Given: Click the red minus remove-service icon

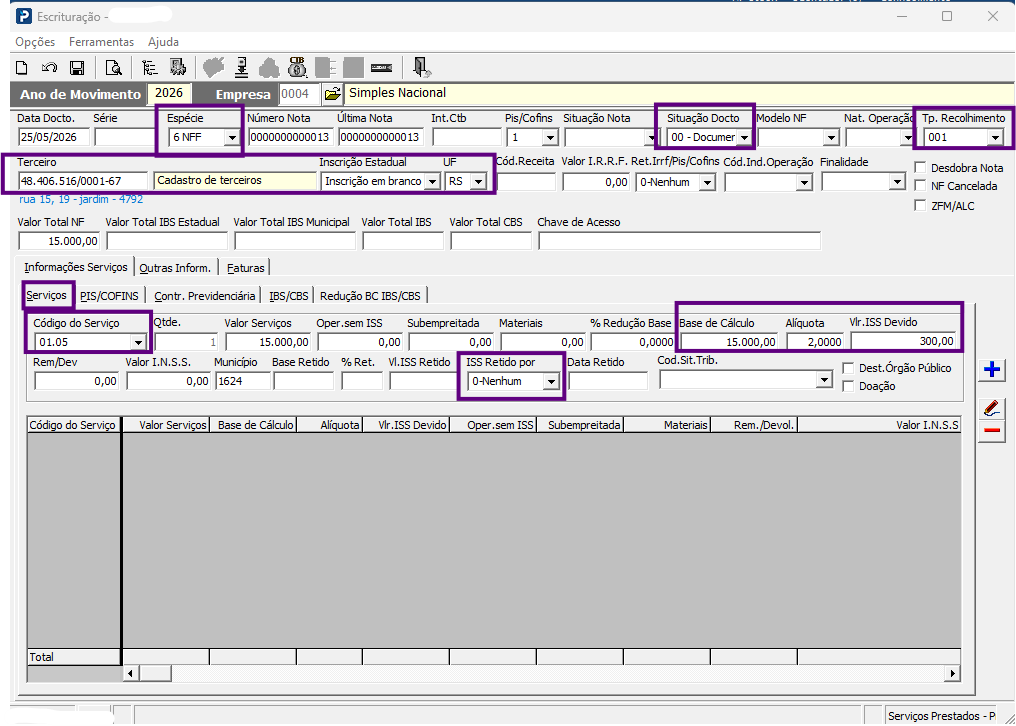Looking at the screenshot, I should (992, 431).
